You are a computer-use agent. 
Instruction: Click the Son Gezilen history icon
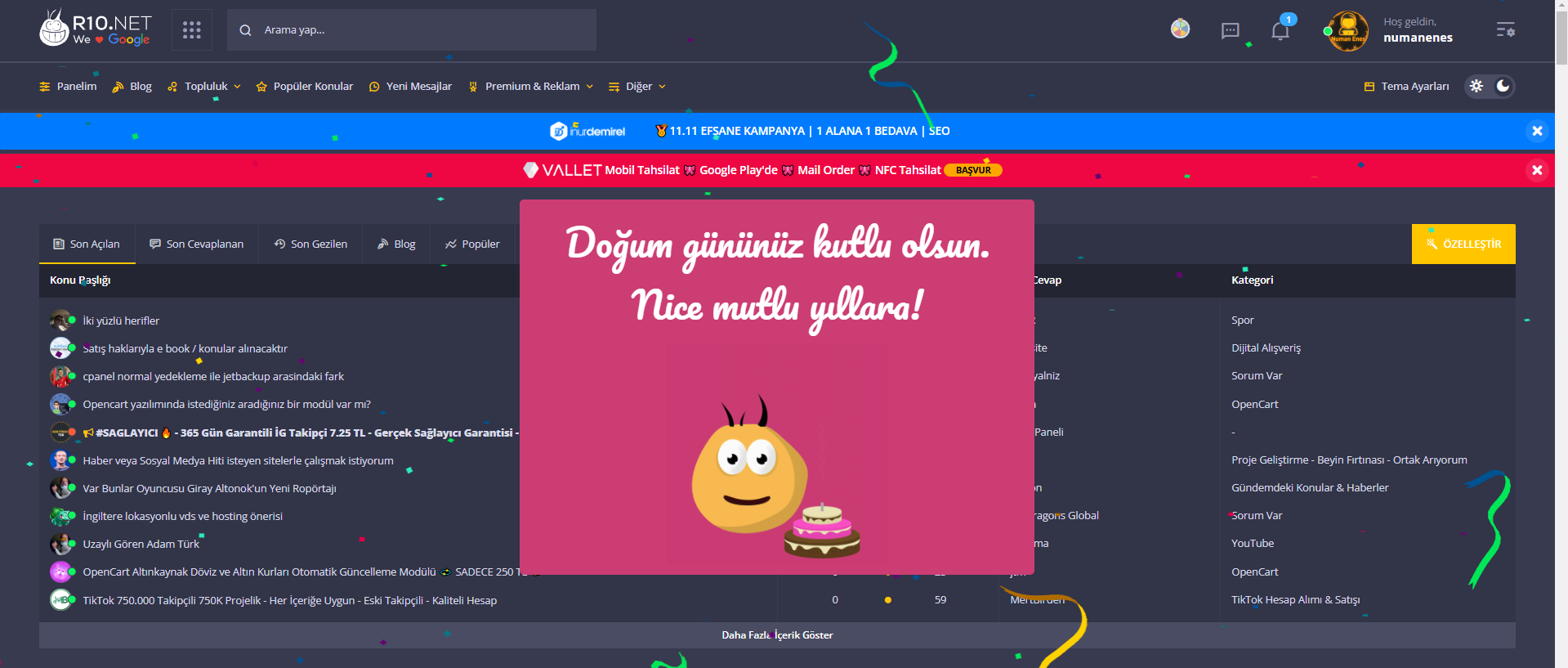click(x=279, y=244)
